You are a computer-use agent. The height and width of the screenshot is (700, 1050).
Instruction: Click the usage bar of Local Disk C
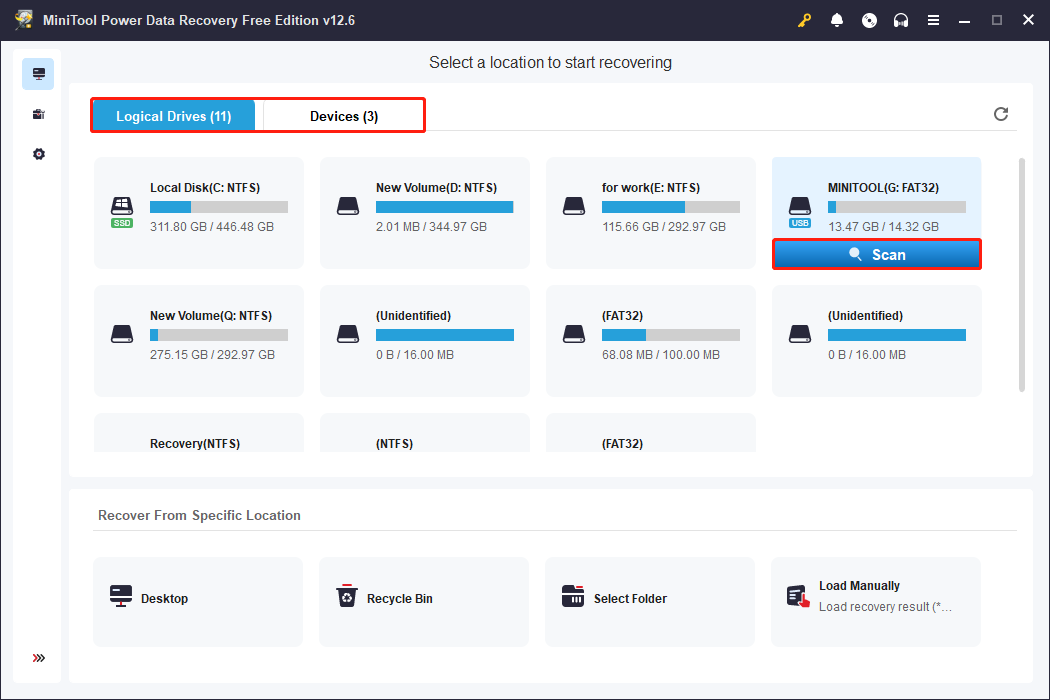(219, 207)
